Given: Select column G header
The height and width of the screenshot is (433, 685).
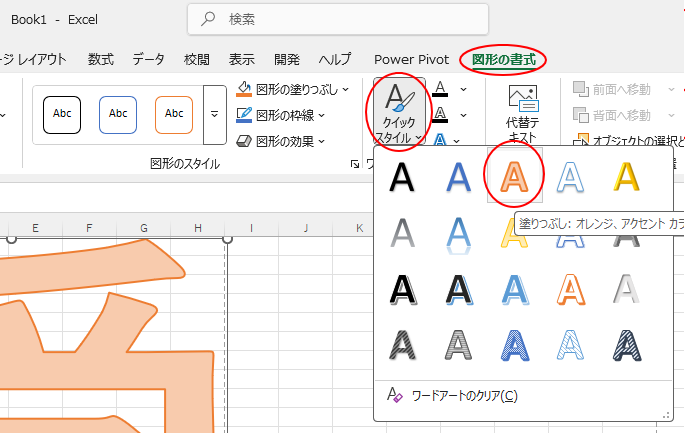Looking at the screenshot, I should pyautogui.click(x=144, y=228).
